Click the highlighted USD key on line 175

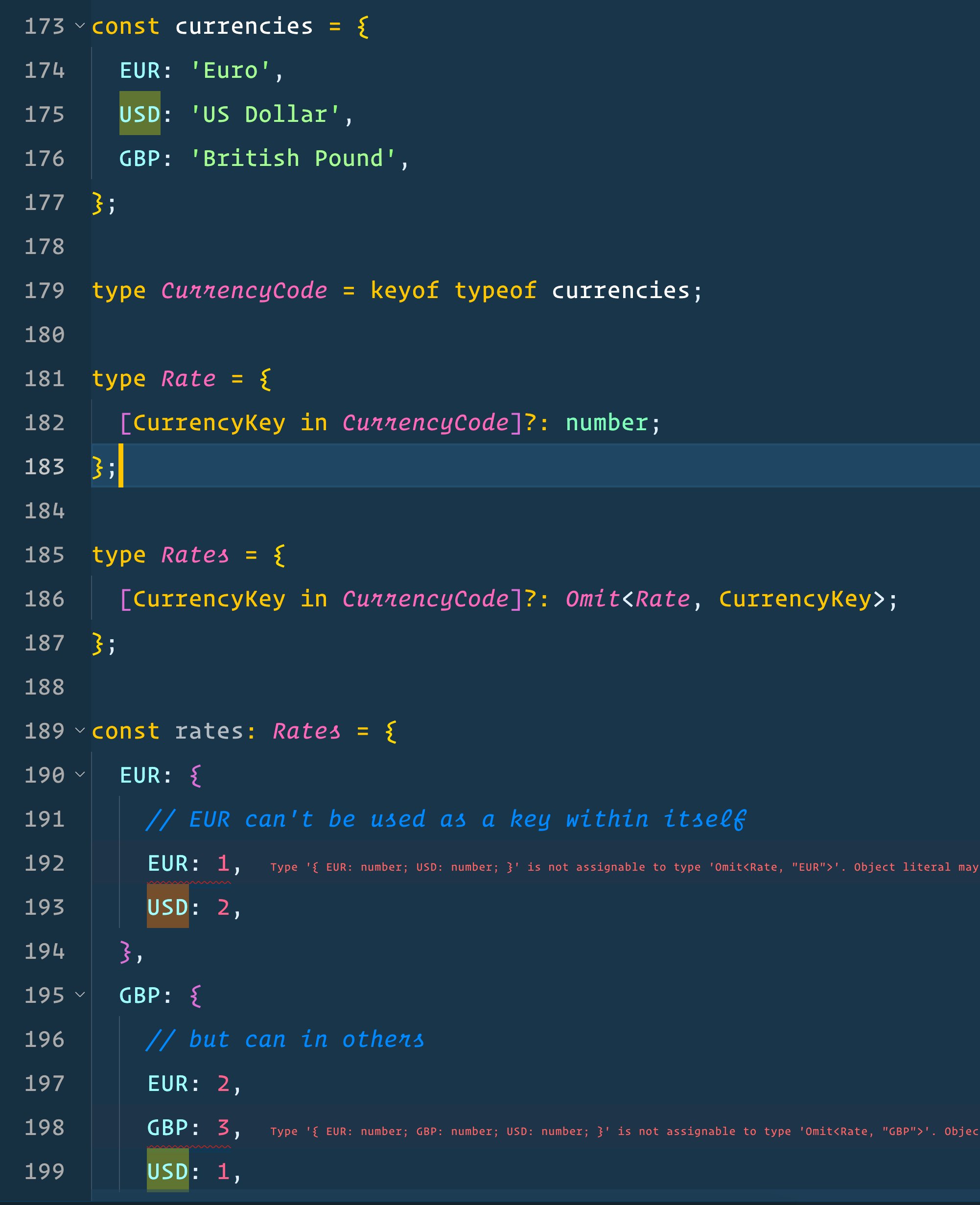pyautogui.click(x=140, y=114)
